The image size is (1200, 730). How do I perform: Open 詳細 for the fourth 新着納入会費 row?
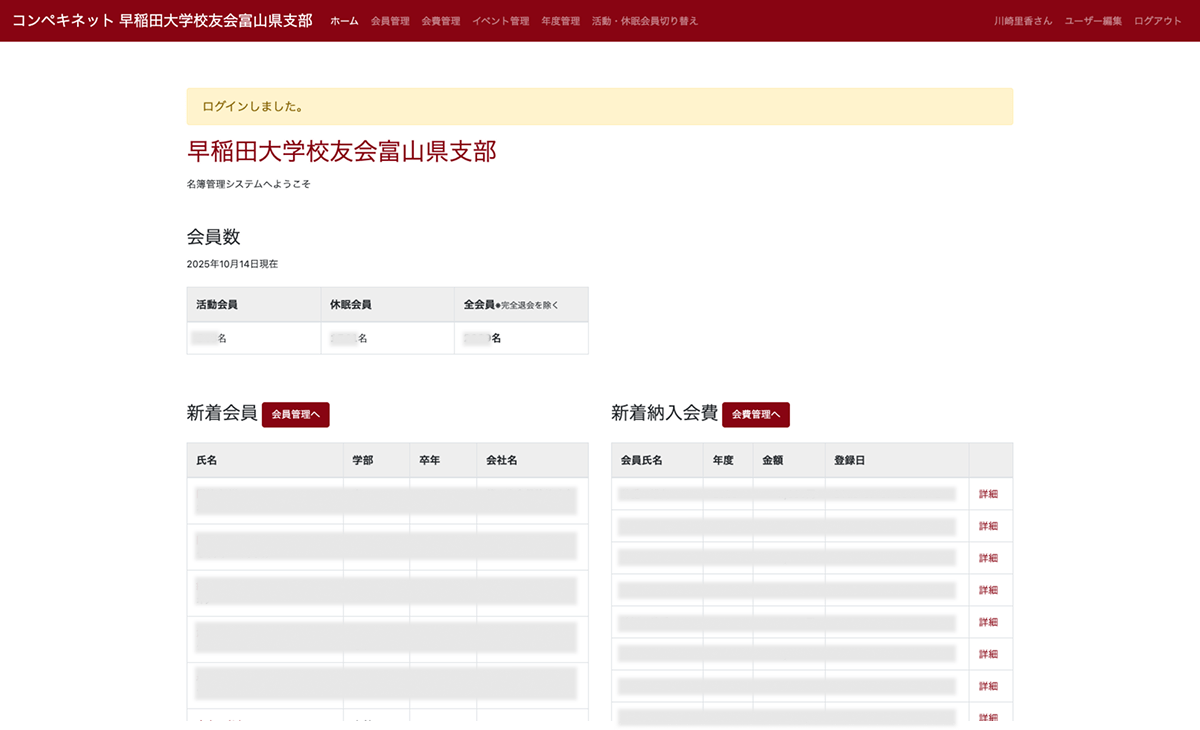pos(988,590)
